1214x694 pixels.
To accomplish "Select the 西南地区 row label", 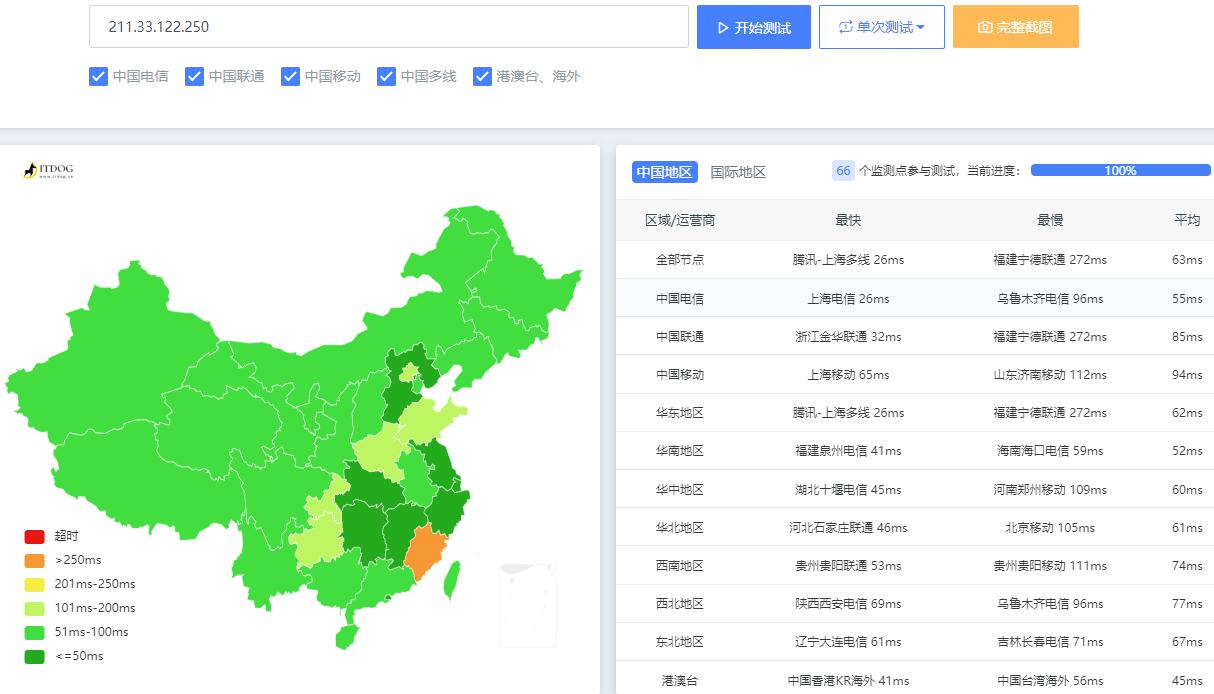I will (680, 565).
